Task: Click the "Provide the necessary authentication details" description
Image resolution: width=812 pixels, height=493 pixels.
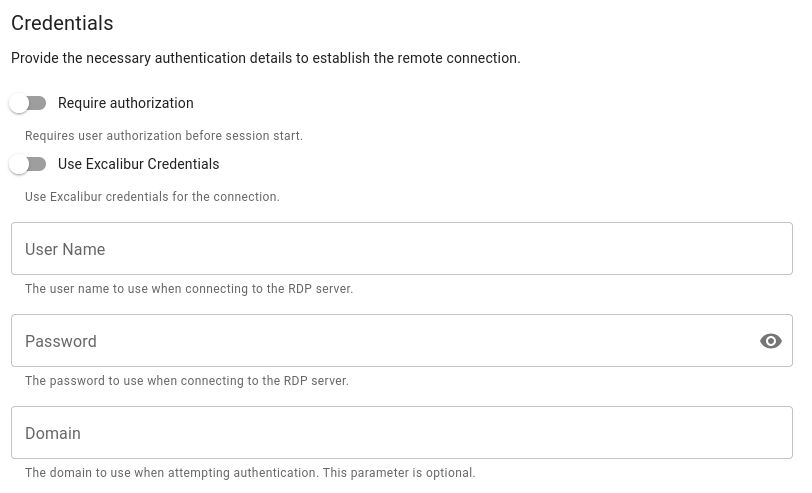Action: pyautogui.click(x=265, y=58)
